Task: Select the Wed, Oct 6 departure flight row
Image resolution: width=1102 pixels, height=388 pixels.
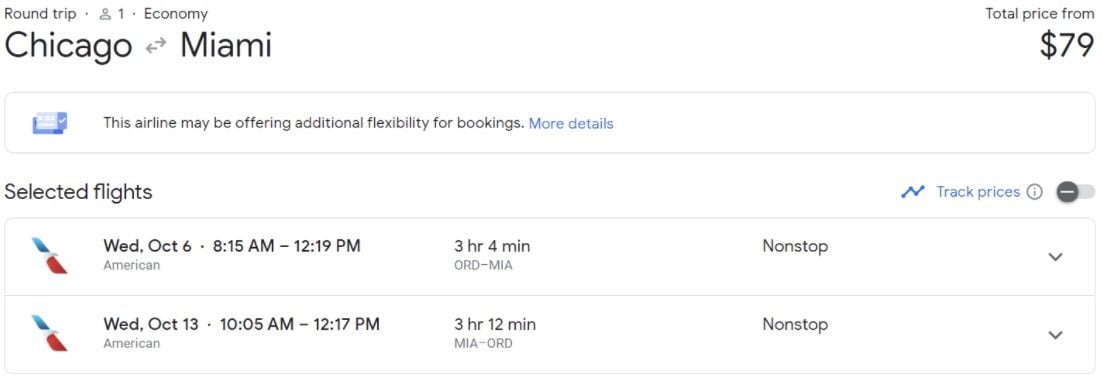Action: click(550, 257)
